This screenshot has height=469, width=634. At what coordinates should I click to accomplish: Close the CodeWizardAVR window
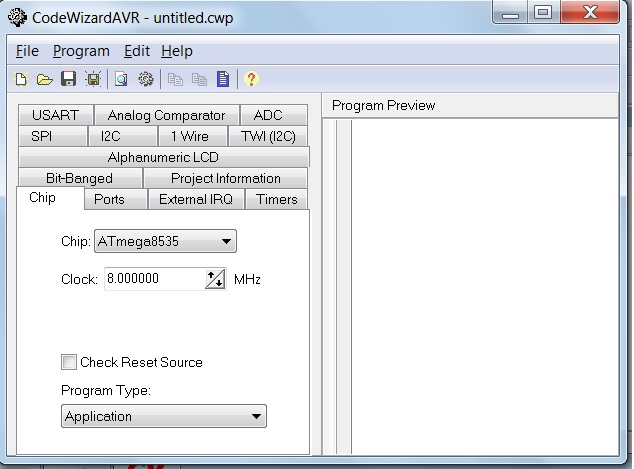(x=590, y=13)
